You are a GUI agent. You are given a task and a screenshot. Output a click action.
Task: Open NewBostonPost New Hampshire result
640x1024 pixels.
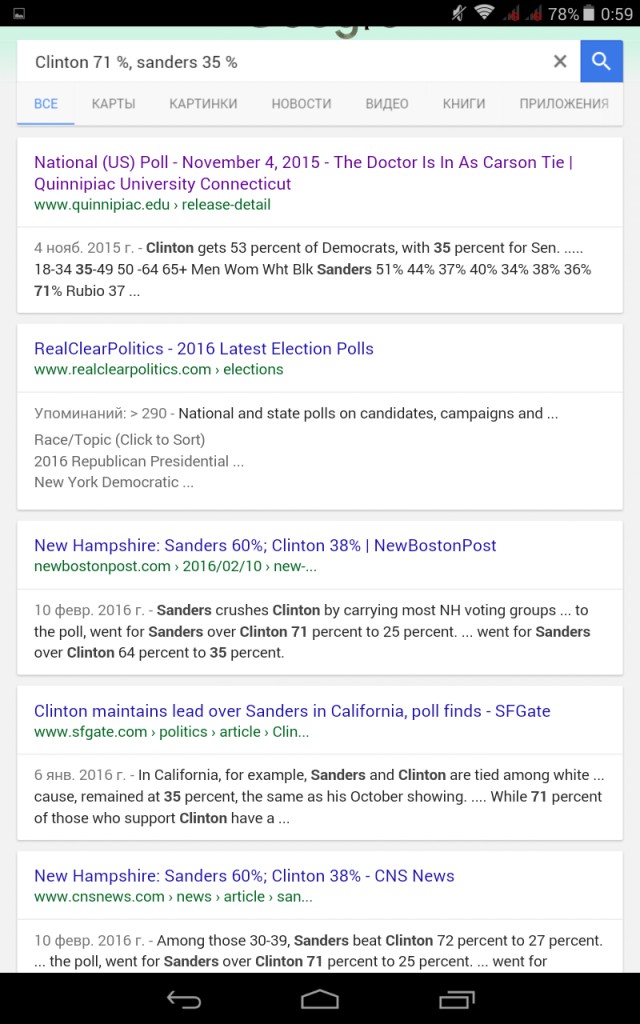click(265, 545)
